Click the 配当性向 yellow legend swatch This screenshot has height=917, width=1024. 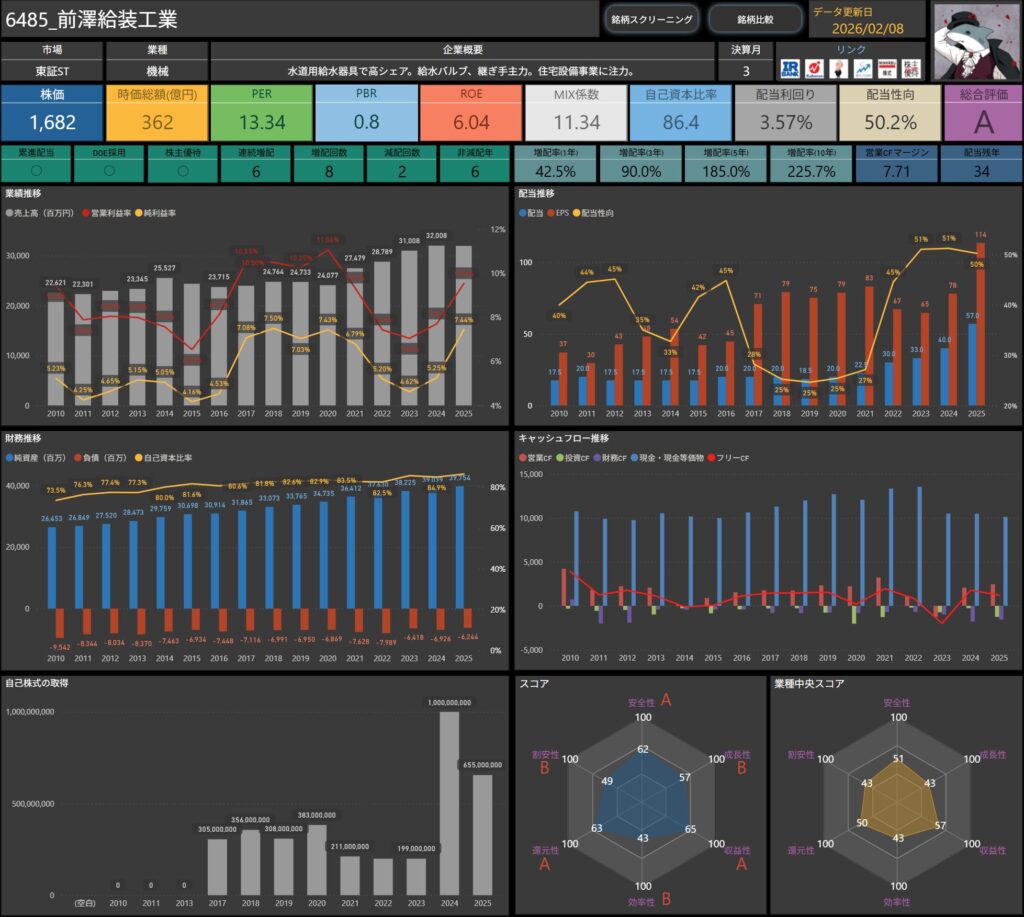click(x=576, y=213)
